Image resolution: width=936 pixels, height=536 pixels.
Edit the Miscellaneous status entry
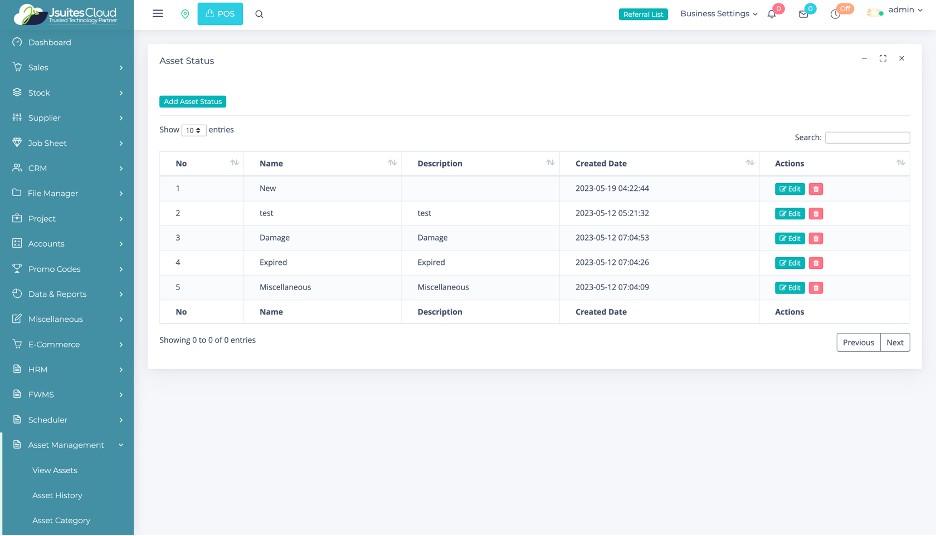pos(790,288)
